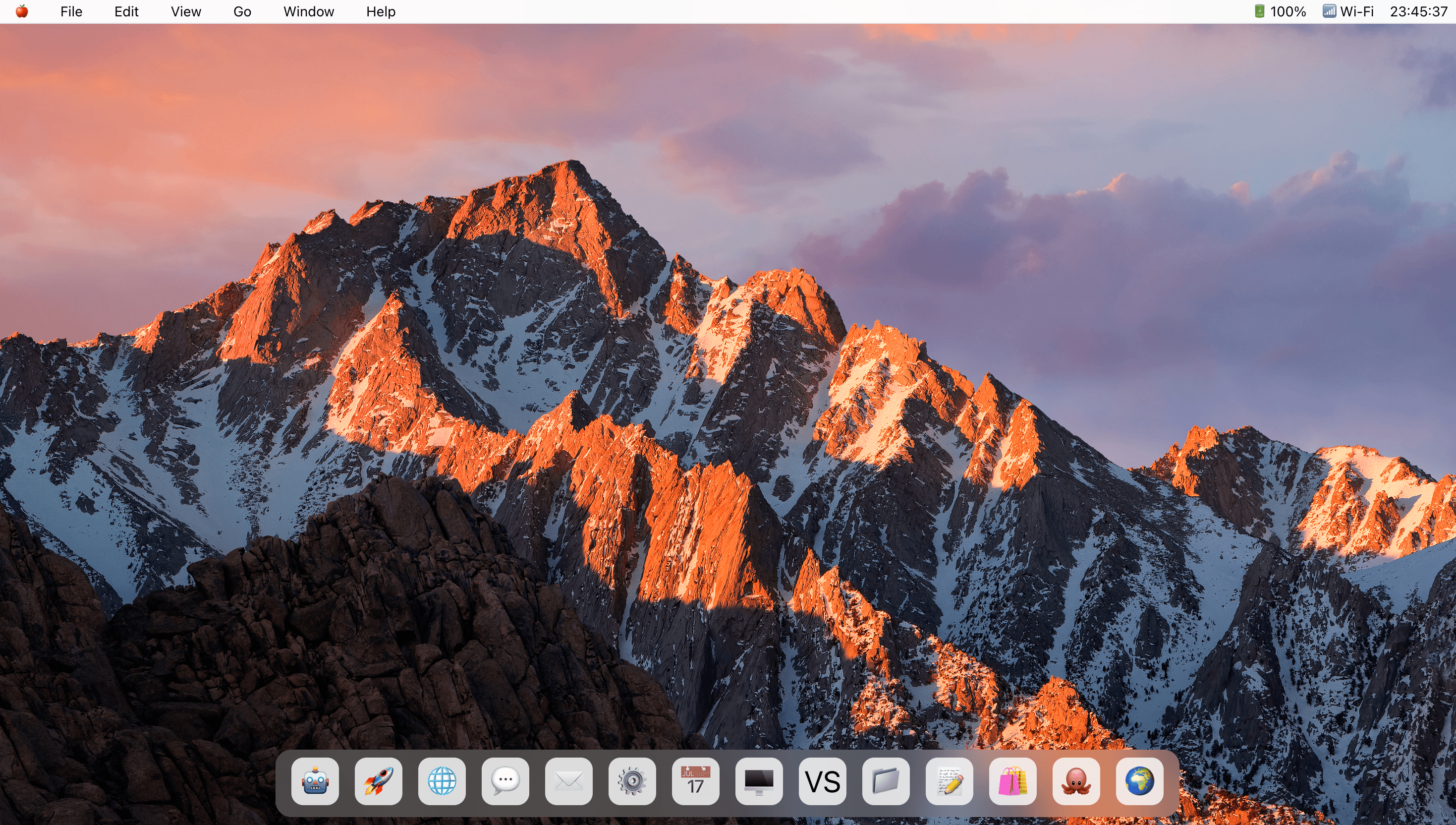Click the Wi-Fi status item
The image size is (1456, 825).
tap(1348, 11)
